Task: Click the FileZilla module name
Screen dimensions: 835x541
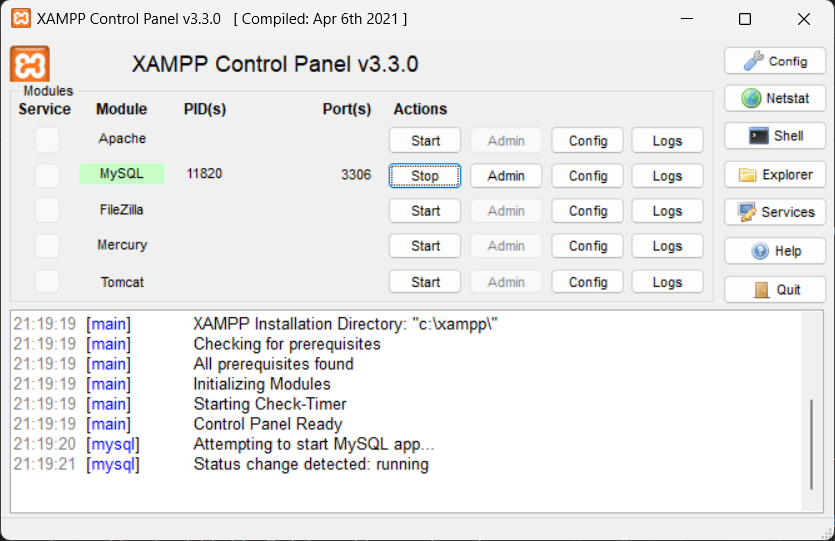Action: [x=121, y=210]
